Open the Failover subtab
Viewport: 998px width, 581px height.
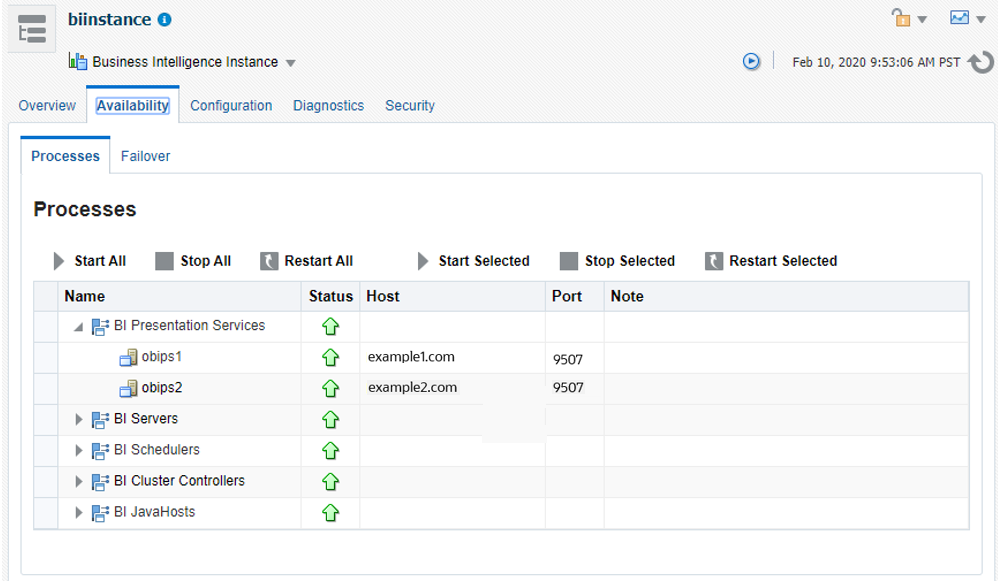click(145, 156)
